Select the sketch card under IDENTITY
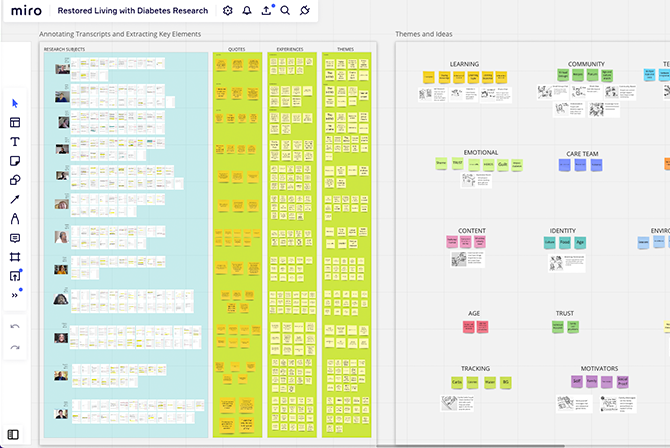The width and height of the screenshot is (670, 448). [x=567, y=263]
